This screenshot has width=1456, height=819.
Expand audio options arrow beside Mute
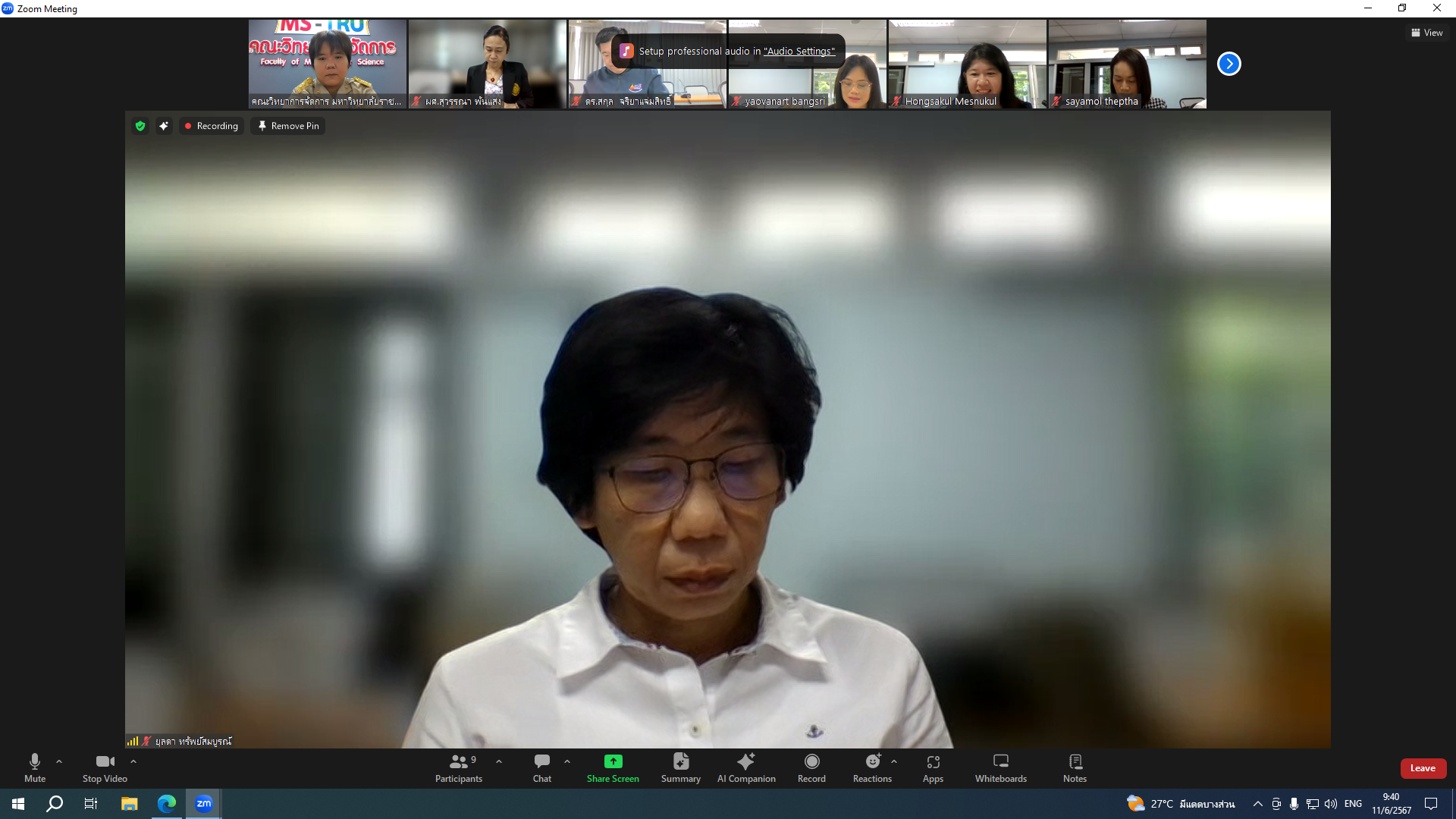pyautogui.click(x=59, y=761)
